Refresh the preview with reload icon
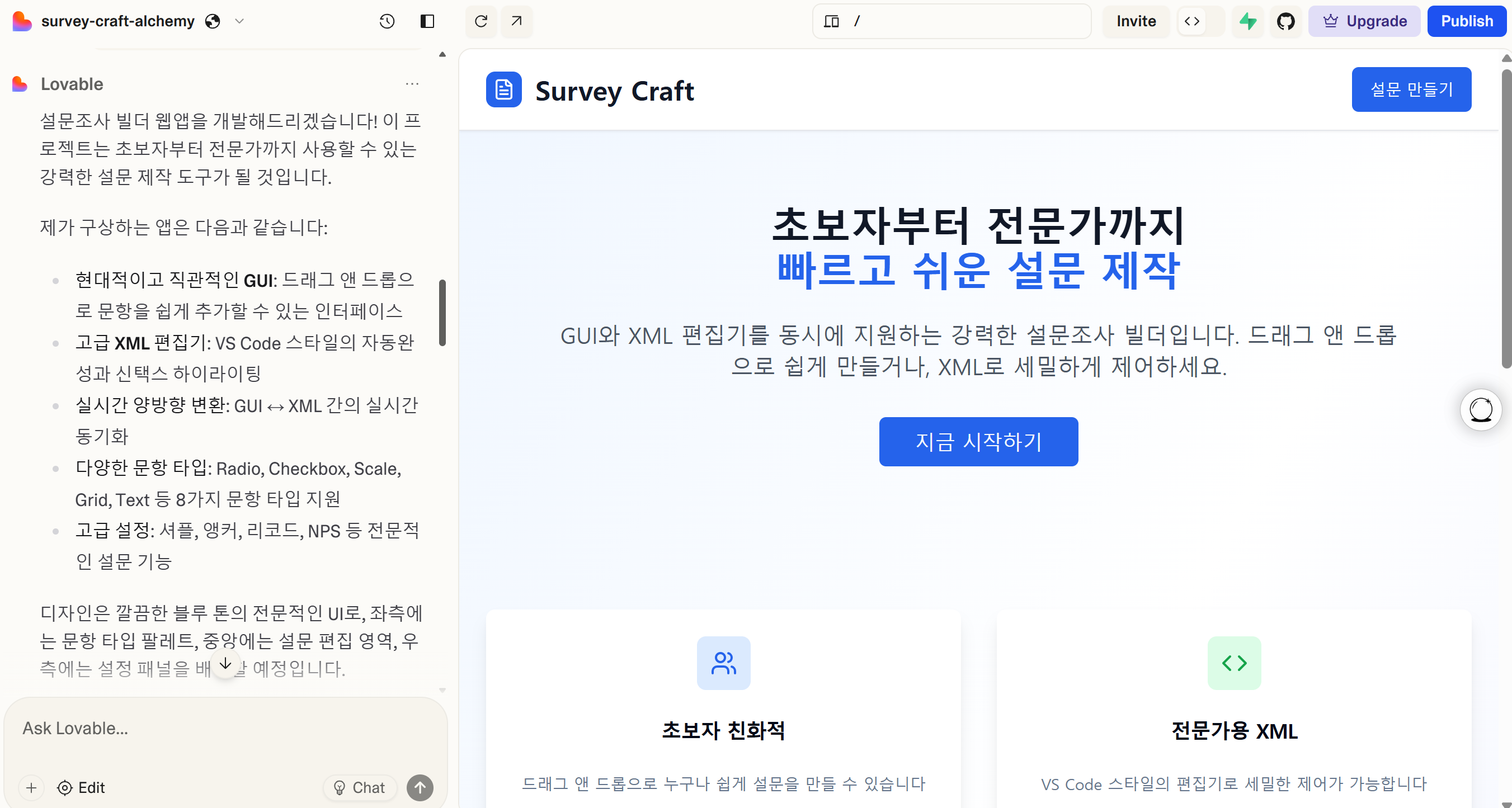Viewport: 1512px width, 808px height. 481,22
